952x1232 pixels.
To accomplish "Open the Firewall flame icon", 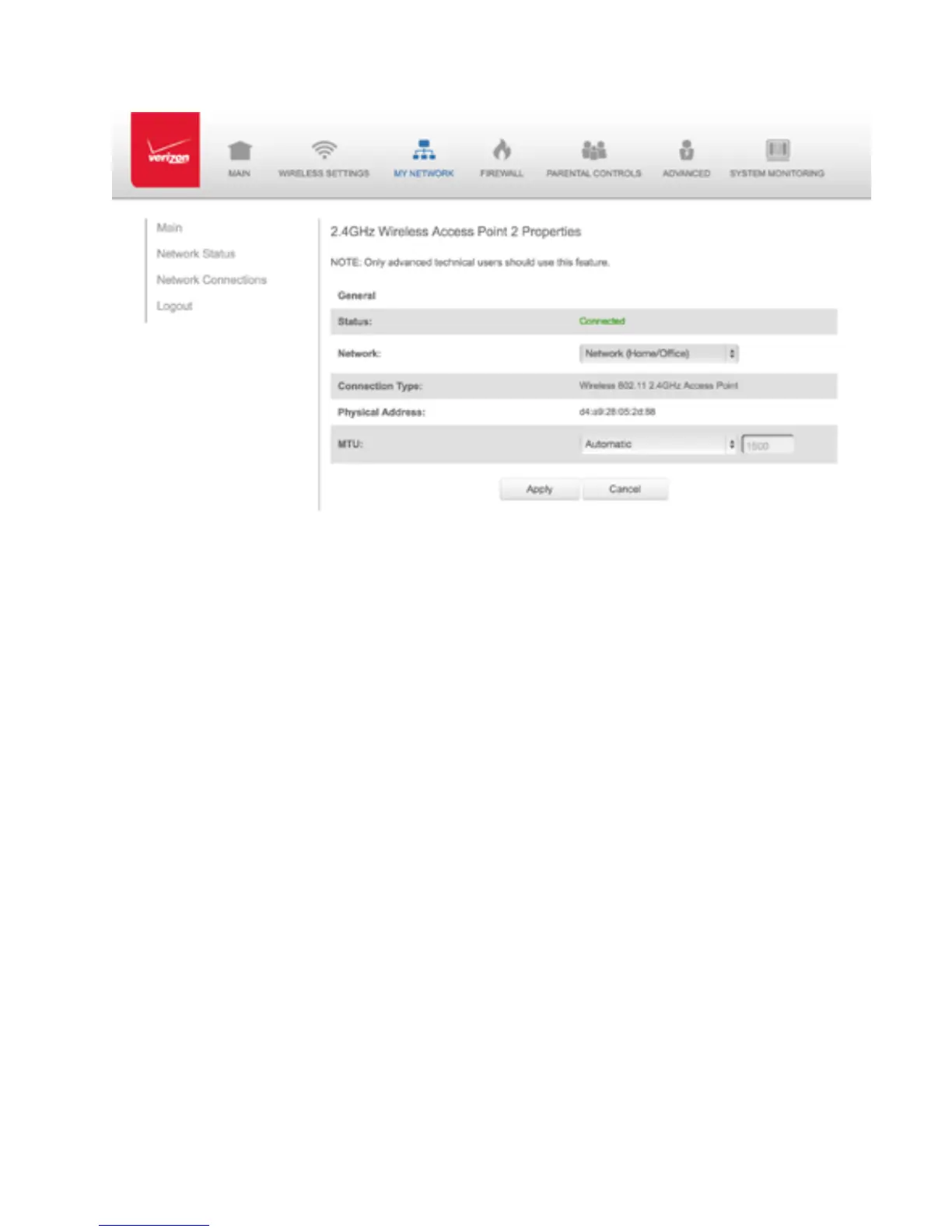I will click(x=502, y=149).
